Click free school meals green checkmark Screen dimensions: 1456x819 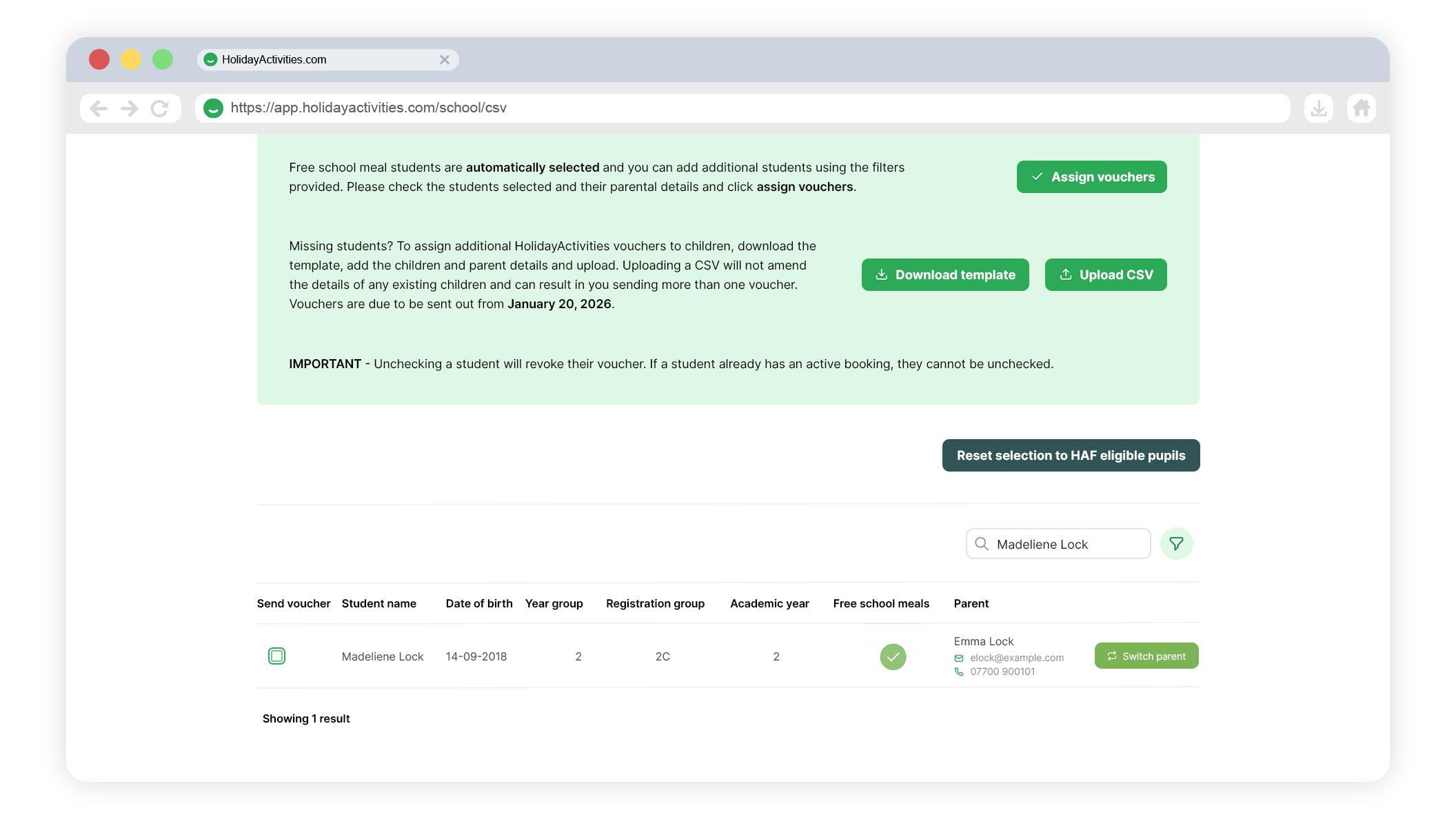[x=893, y=656]
